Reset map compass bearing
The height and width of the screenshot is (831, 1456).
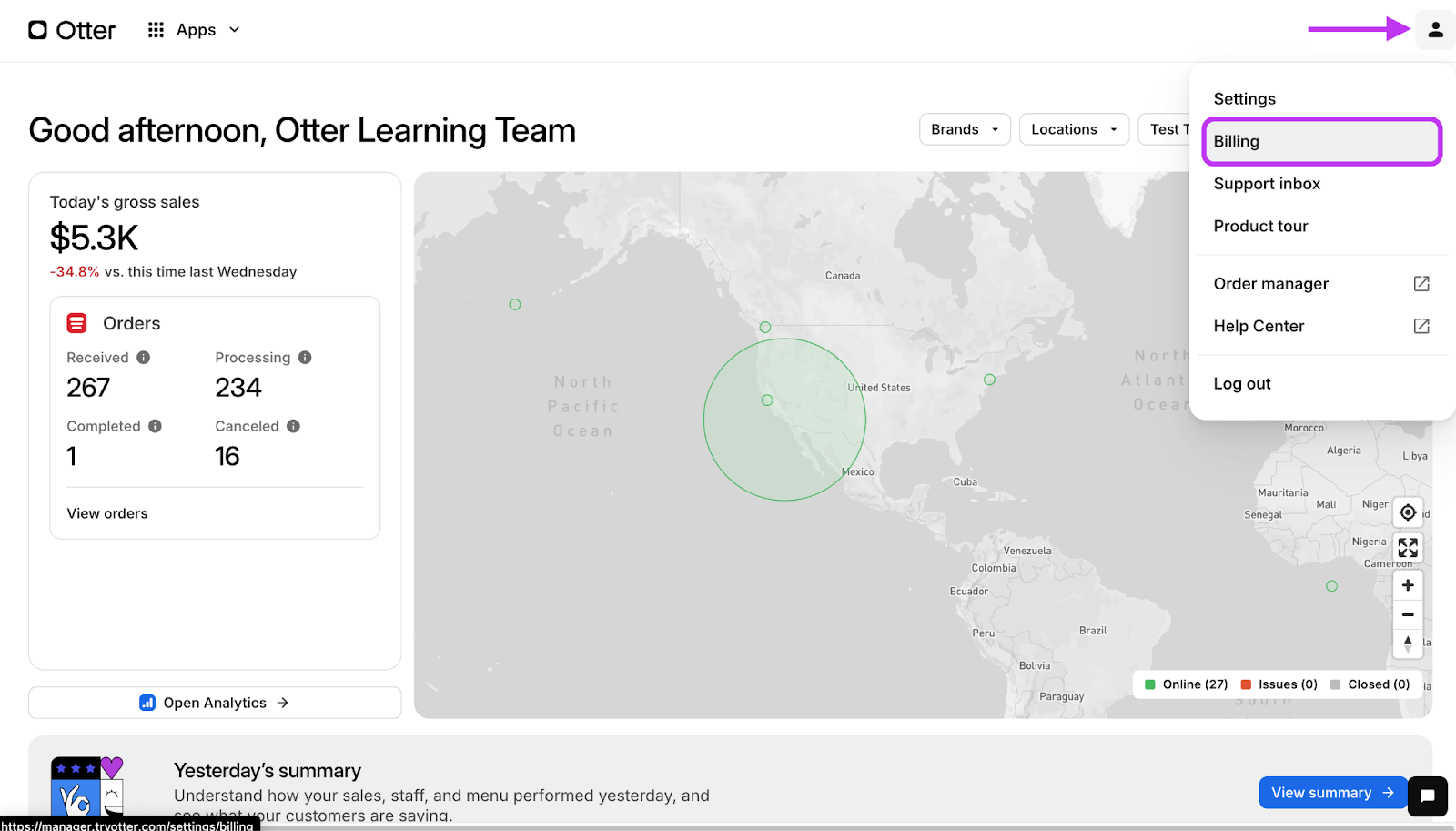(x=1408, y=644)
